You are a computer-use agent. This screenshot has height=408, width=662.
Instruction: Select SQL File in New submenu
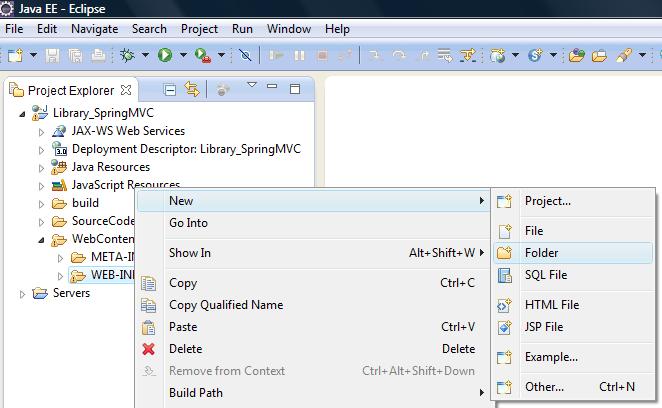point(573,275)
